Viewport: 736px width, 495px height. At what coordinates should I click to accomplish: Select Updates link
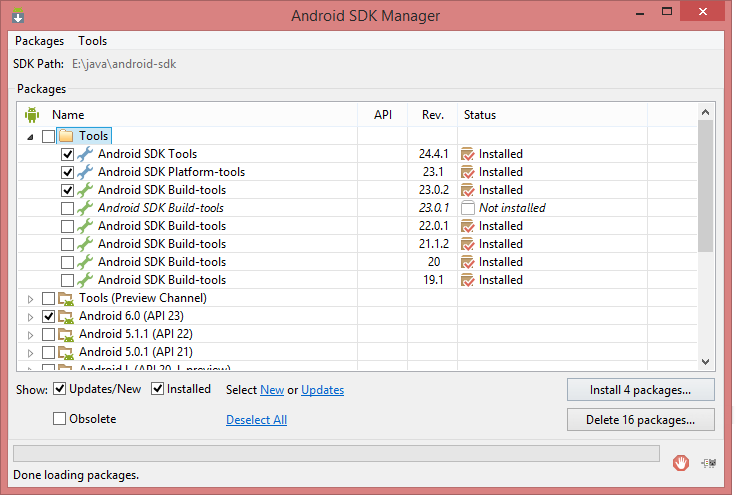(322, 390)
